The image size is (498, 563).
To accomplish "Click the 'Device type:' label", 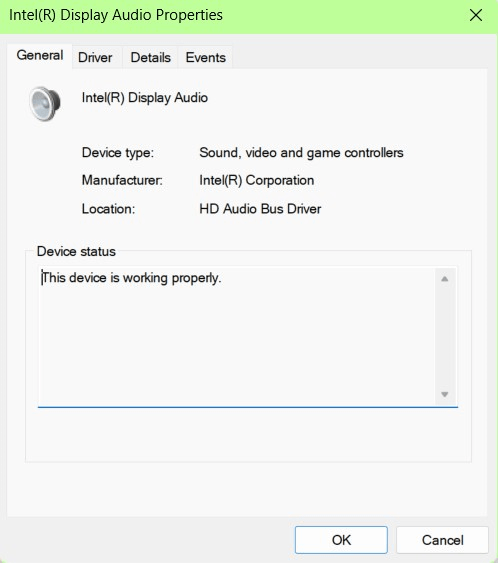I will click(x=118, y=153).
